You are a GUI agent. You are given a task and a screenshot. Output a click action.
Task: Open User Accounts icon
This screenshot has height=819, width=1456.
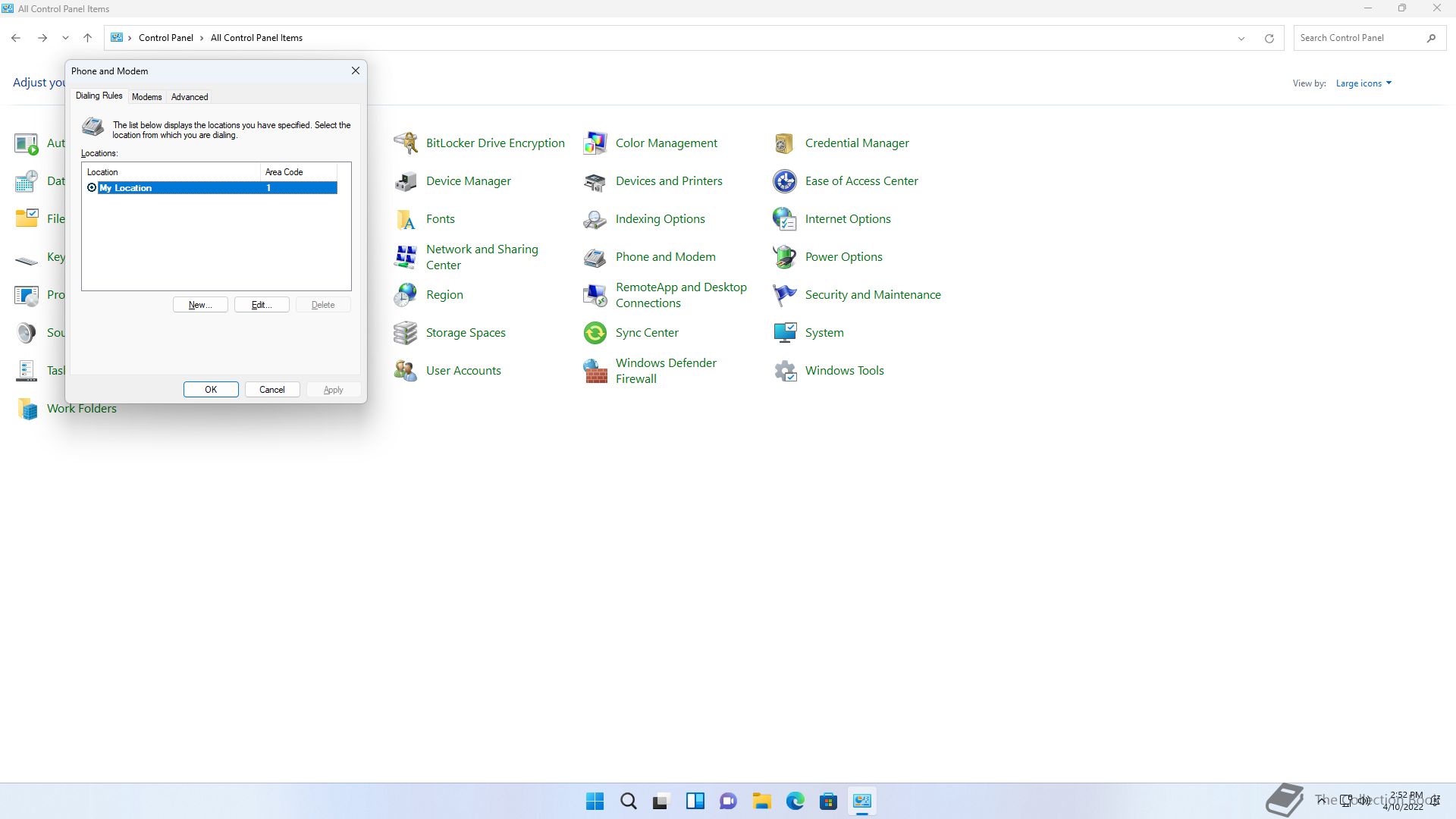[x=406, y=370]
